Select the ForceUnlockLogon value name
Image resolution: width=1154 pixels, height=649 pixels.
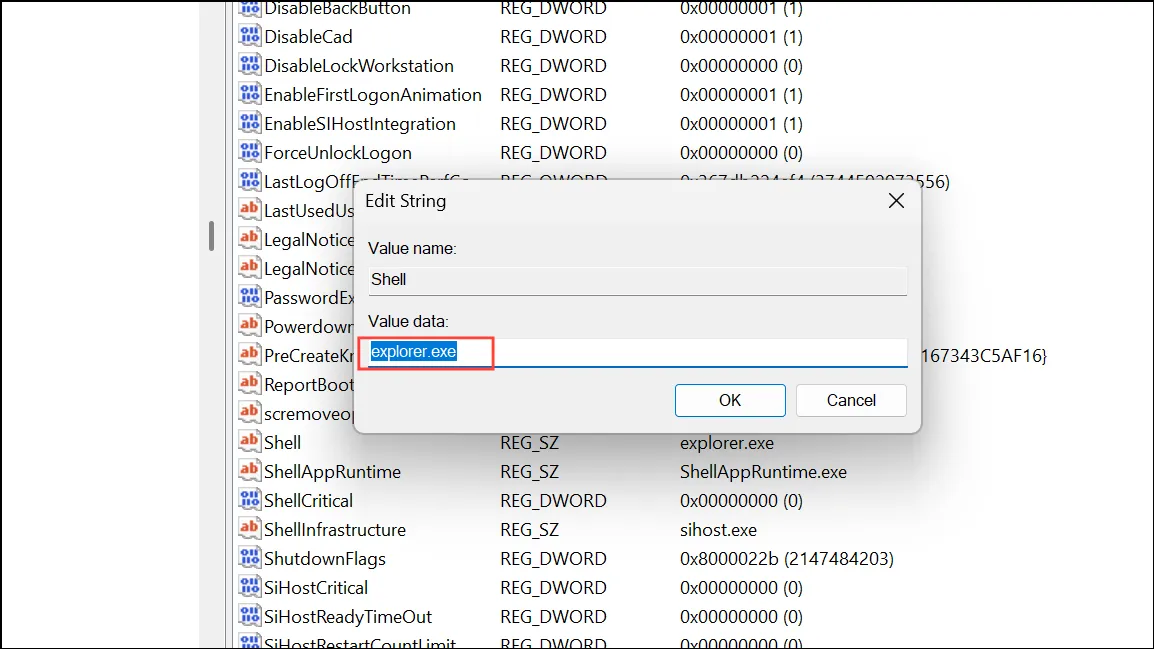[338, 153]
